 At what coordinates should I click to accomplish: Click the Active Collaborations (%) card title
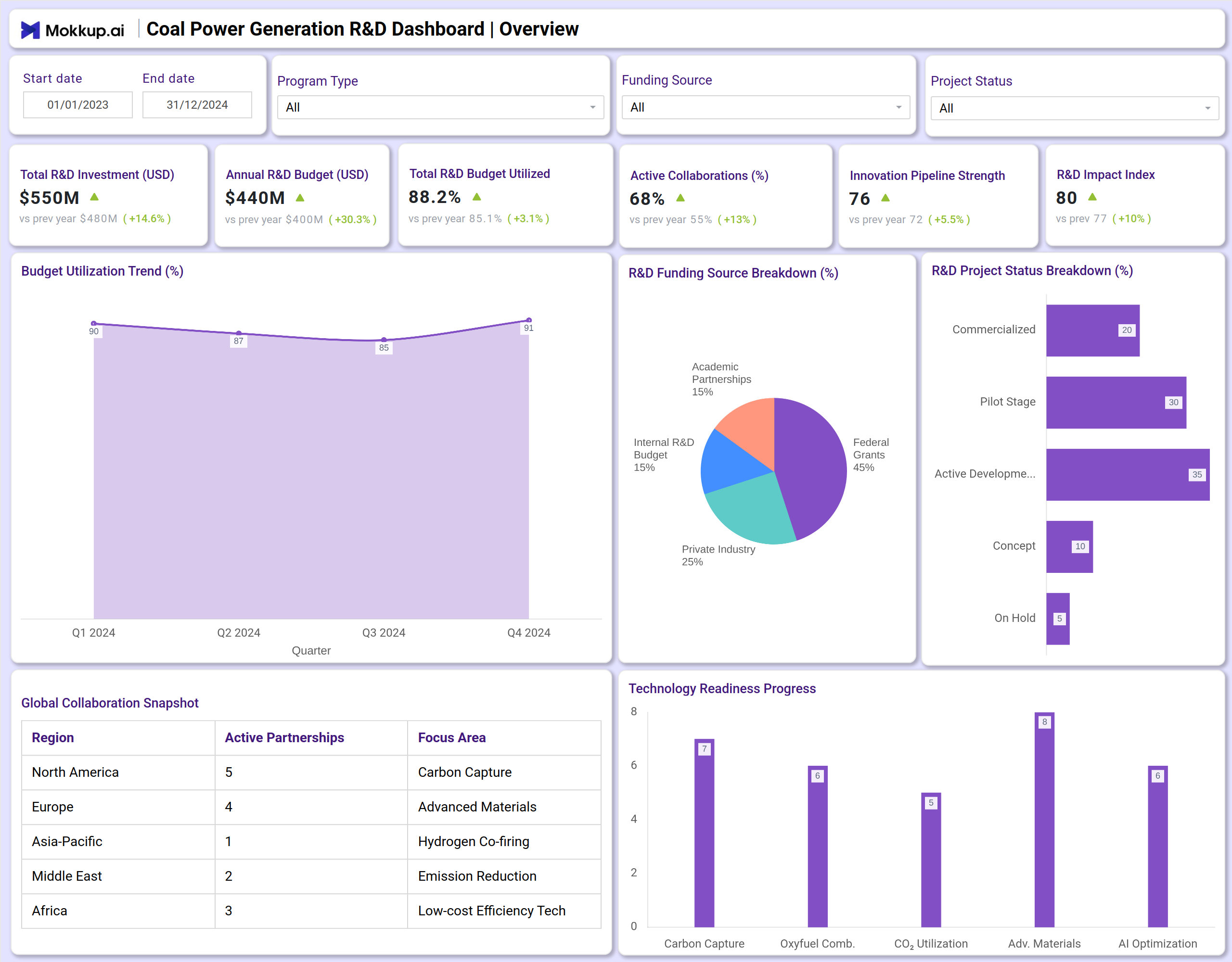699,176
